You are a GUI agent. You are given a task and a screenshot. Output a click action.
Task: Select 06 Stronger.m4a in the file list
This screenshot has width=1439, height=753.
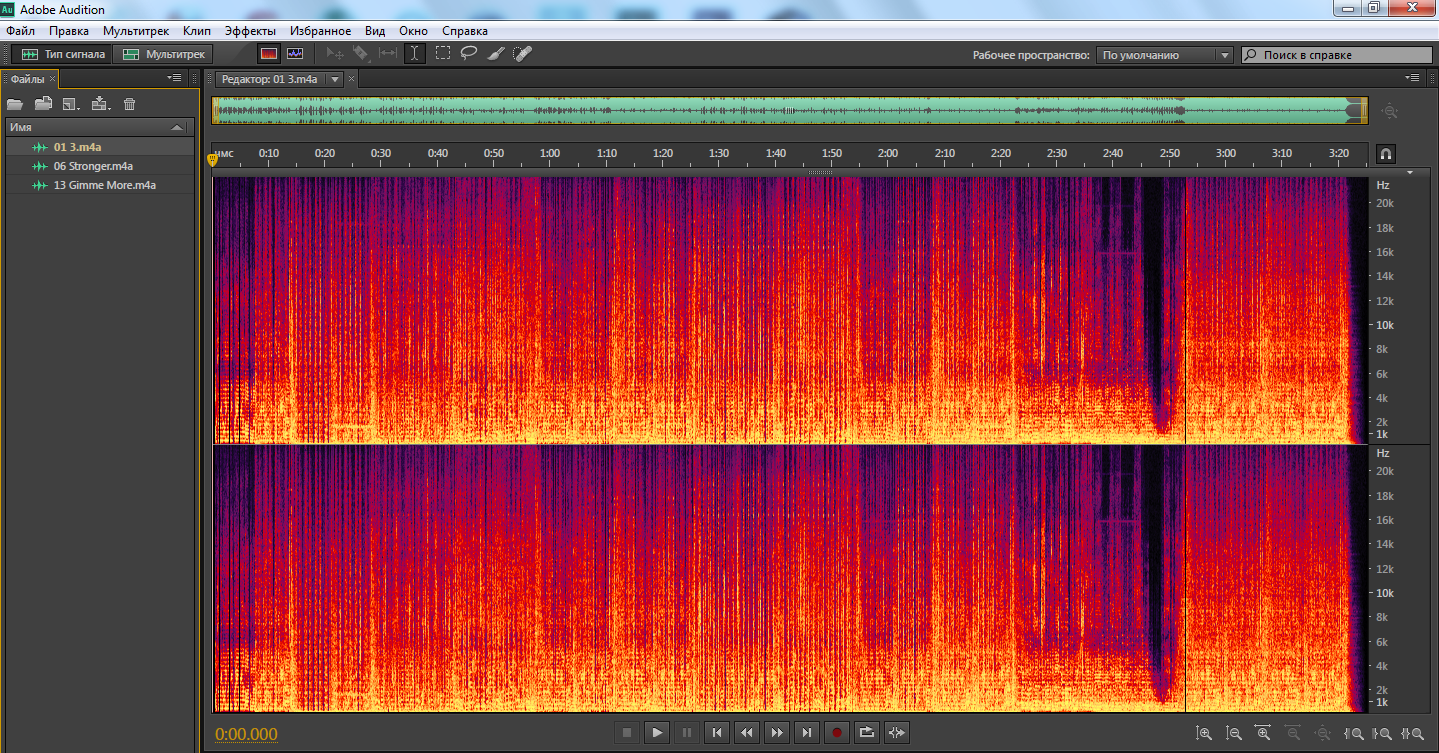click(x=93, y=166)
